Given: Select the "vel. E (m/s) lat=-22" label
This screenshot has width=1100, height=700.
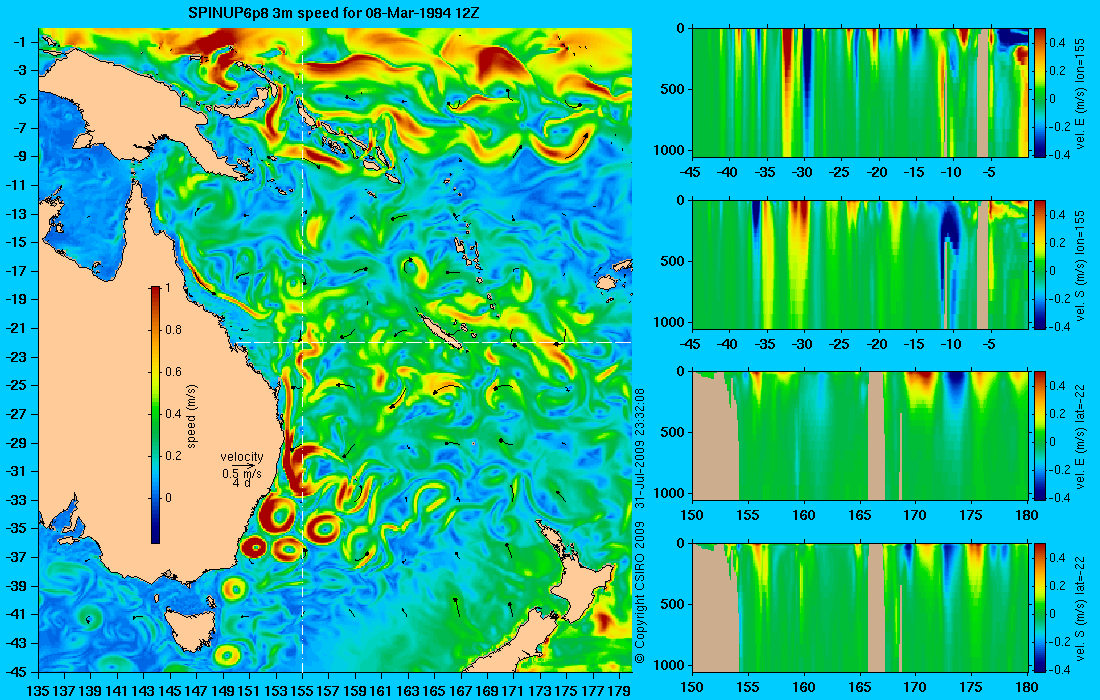Looking at the screenshot, I should pos(1080,436).
